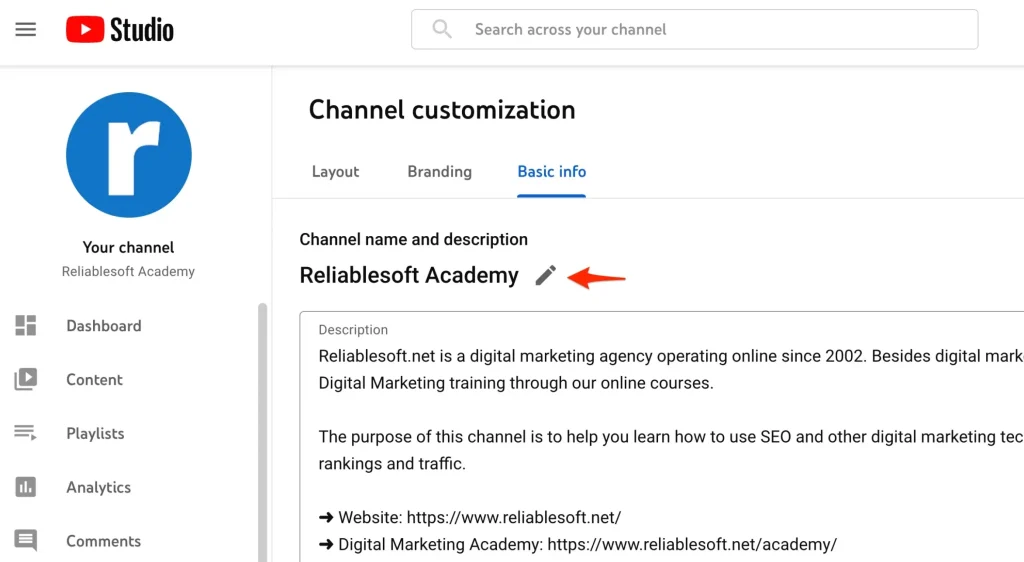This screenshot has width=1024, height=562.
Task: Click the magnifying glass search icon
Action: pyautogui.click(x=442, y=30)
